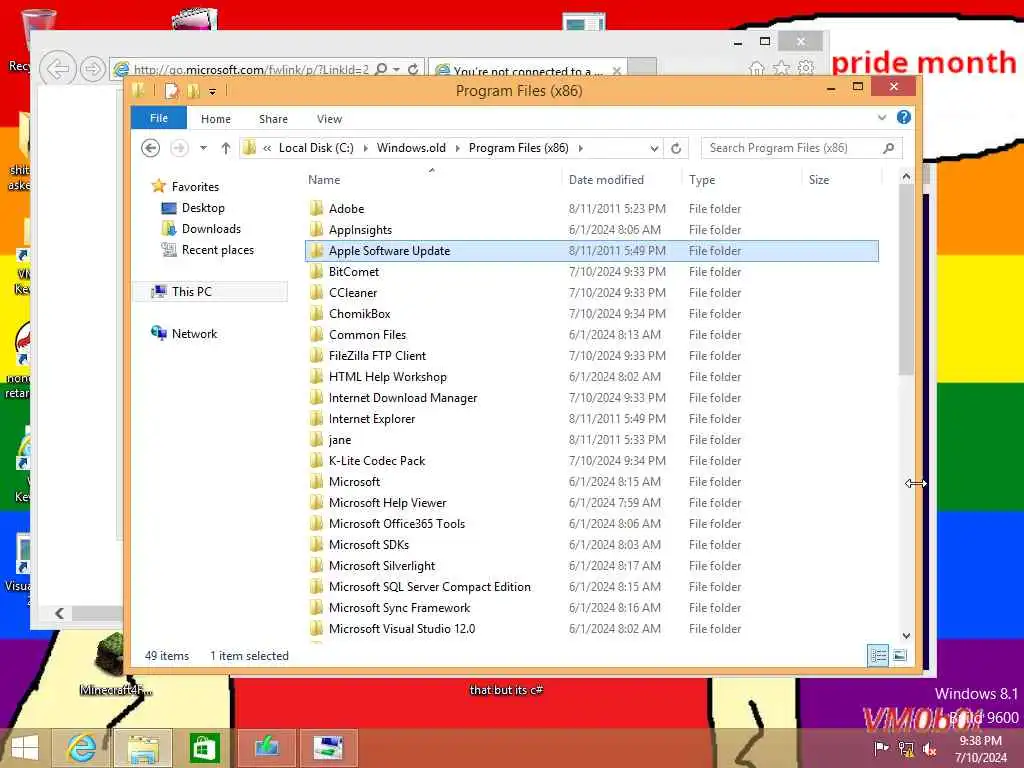Click the search magnifier icon in Explorer
The height and width of the screenshot is (768, 1024).
(x=888, y=148)
